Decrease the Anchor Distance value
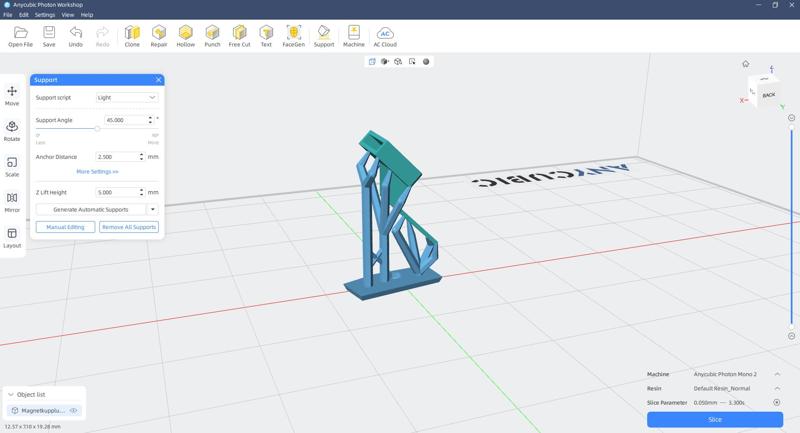 click(x=141, y=159)
